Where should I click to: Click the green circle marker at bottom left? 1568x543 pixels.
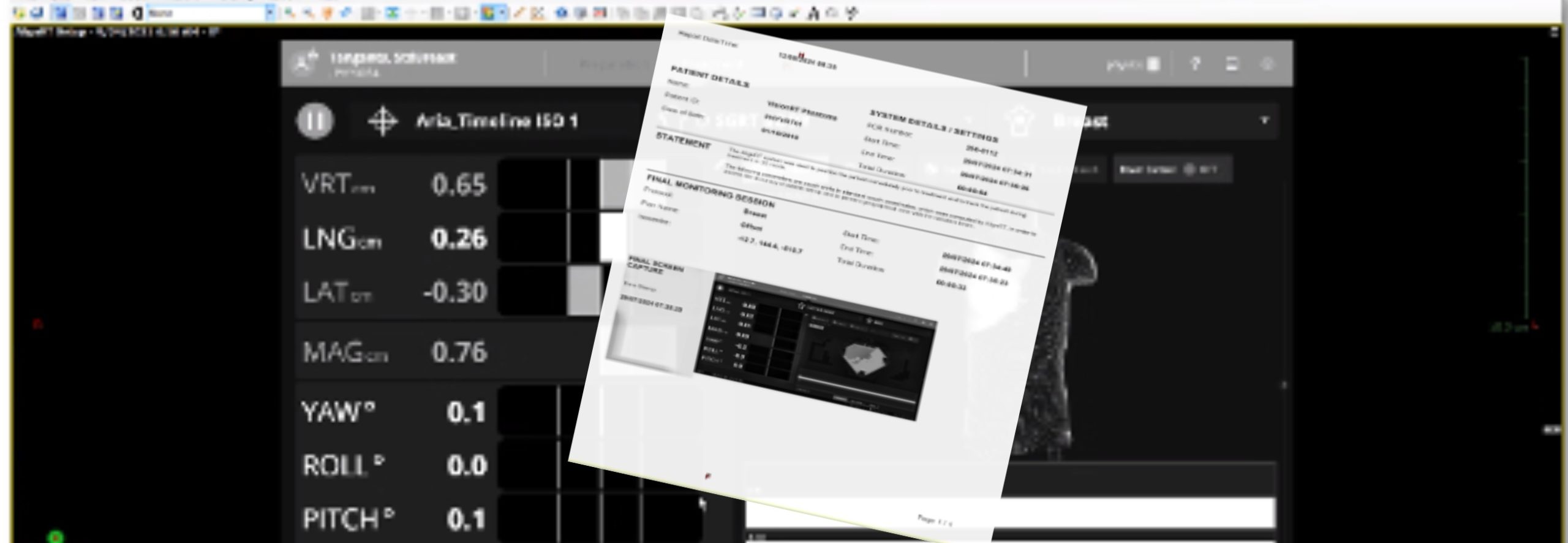point(55,536)
